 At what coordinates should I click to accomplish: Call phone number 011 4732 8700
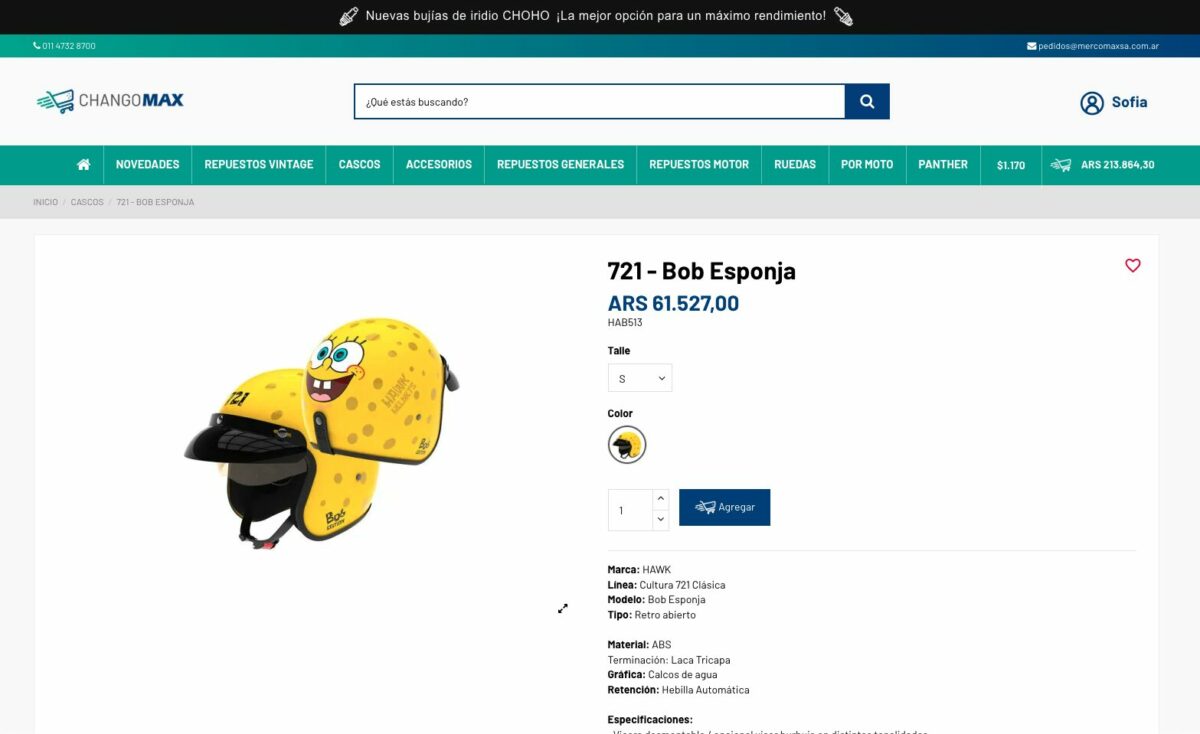[x=64, y=46]
